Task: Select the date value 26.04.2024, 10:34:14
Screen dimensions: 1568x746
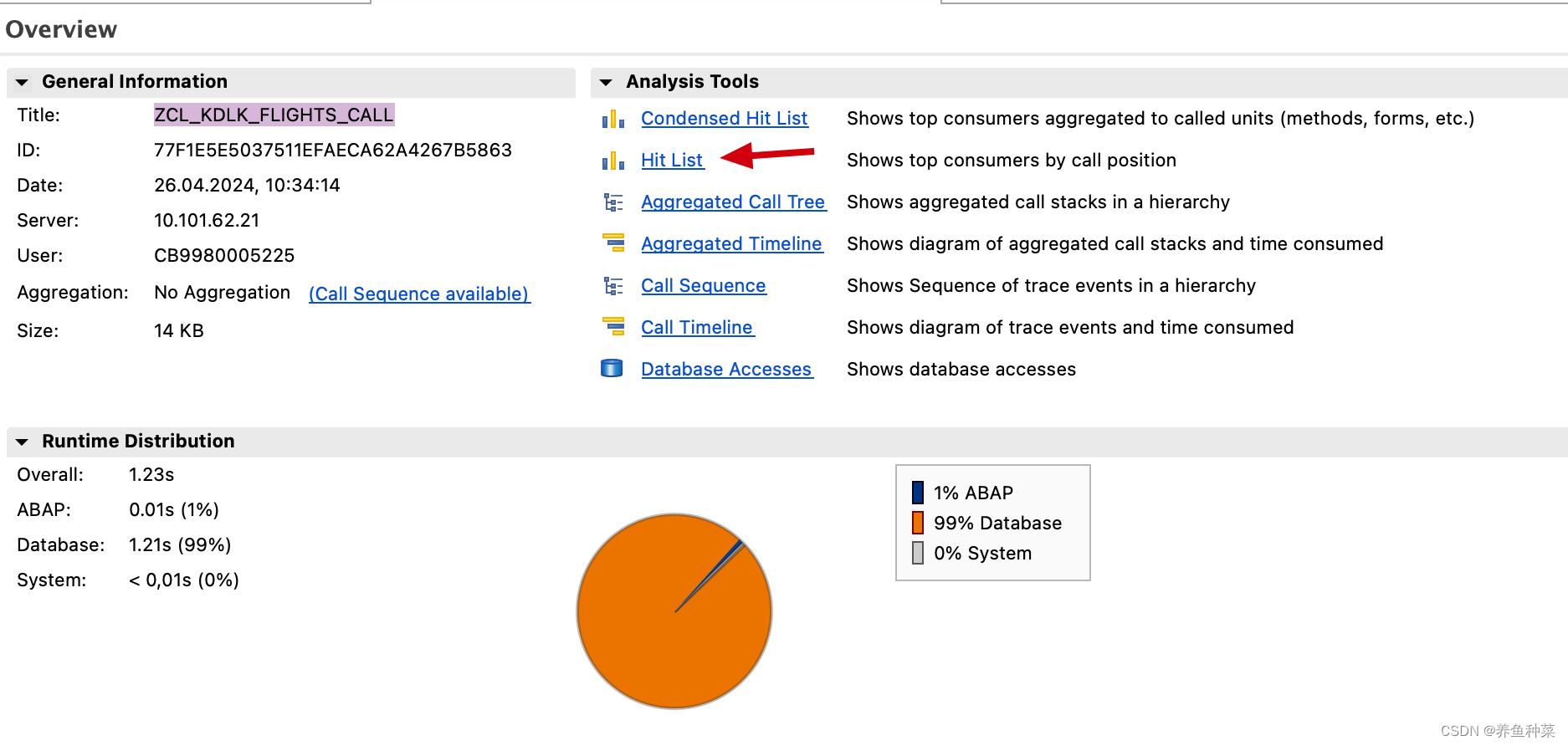Action: (x=247, y=186)
